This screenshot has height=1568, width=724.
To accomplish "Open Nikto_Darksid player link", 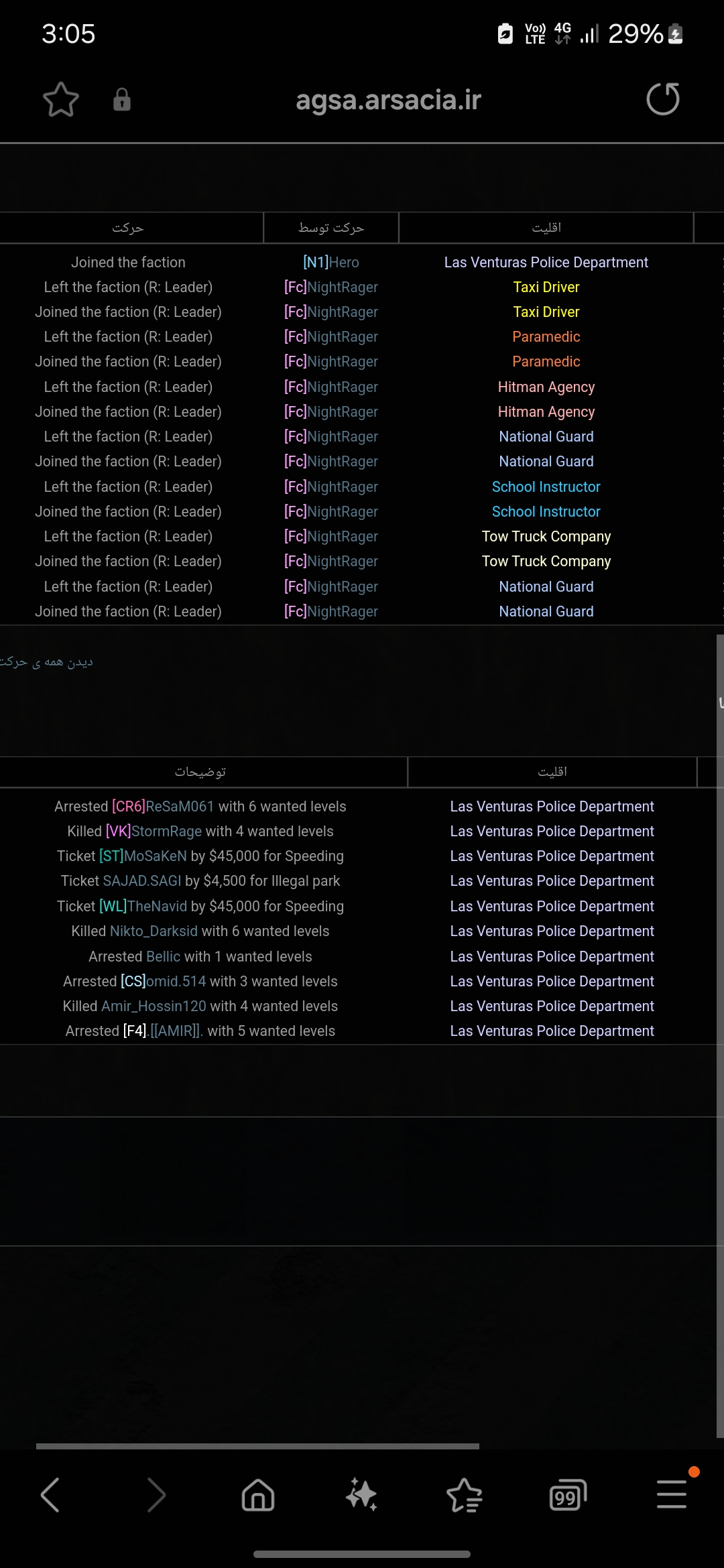I will click(x=154, y=931).
